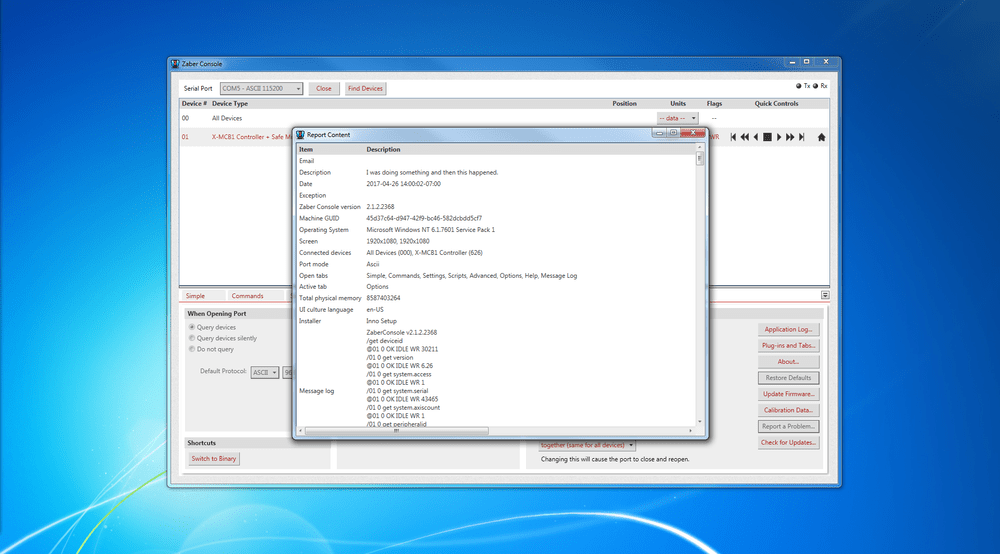Minimize the Report Content window
This screenshot has width=1000, height=554.
pyautogui.click(x=659, y=133)
